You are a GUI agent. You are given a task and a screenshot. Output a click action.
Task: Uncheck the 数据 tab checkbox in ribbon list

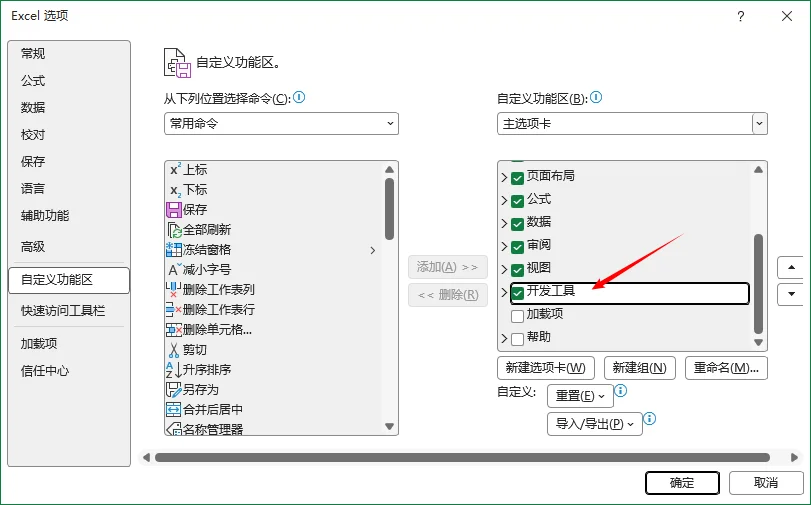click(517, 224)
